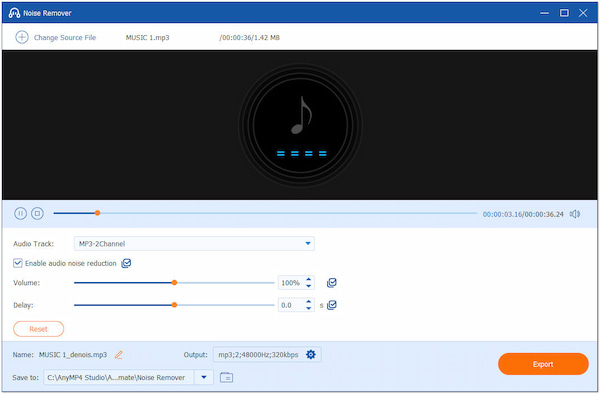Image resolution: width=600 pixels, height=394 pixels.
Task: Edit output name with the pencil icon
Action: click(119, 355)
